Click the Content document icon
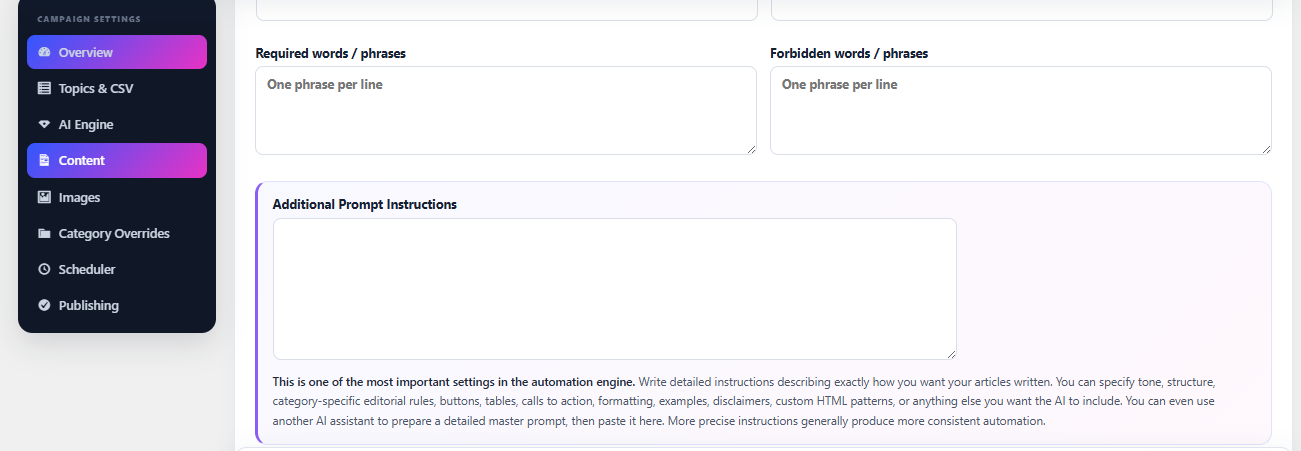Screen dimensions: 1301x451 point(44,160)
